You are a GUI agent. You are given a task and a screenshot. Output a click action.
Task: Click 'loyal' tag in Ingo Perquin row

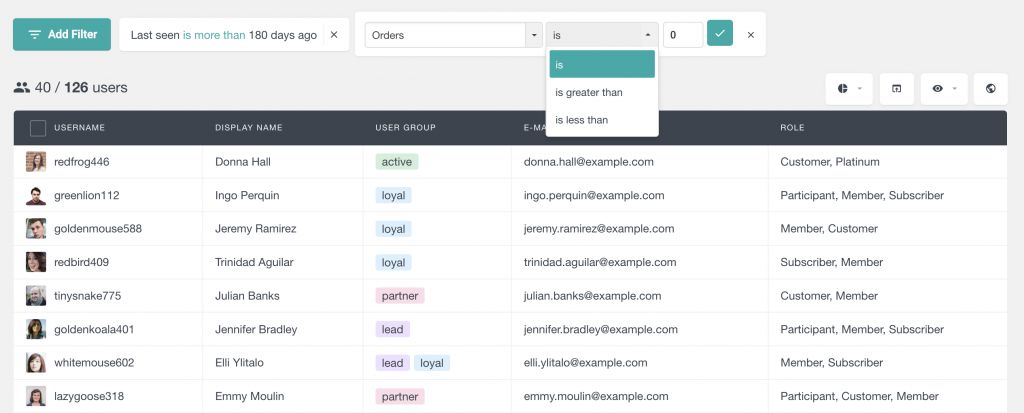[x=393, y=195]
